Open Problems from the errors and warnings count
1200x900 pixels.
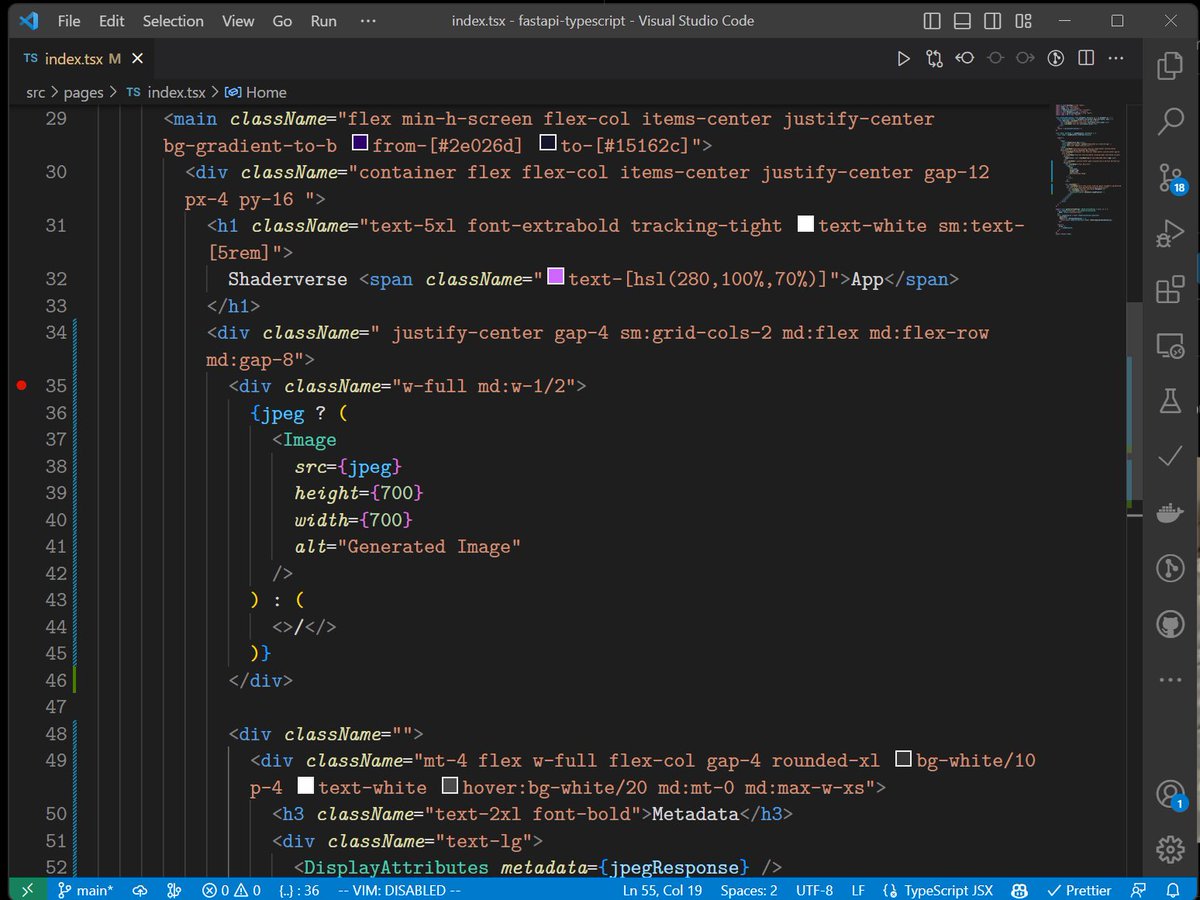(x=231, y=890)
